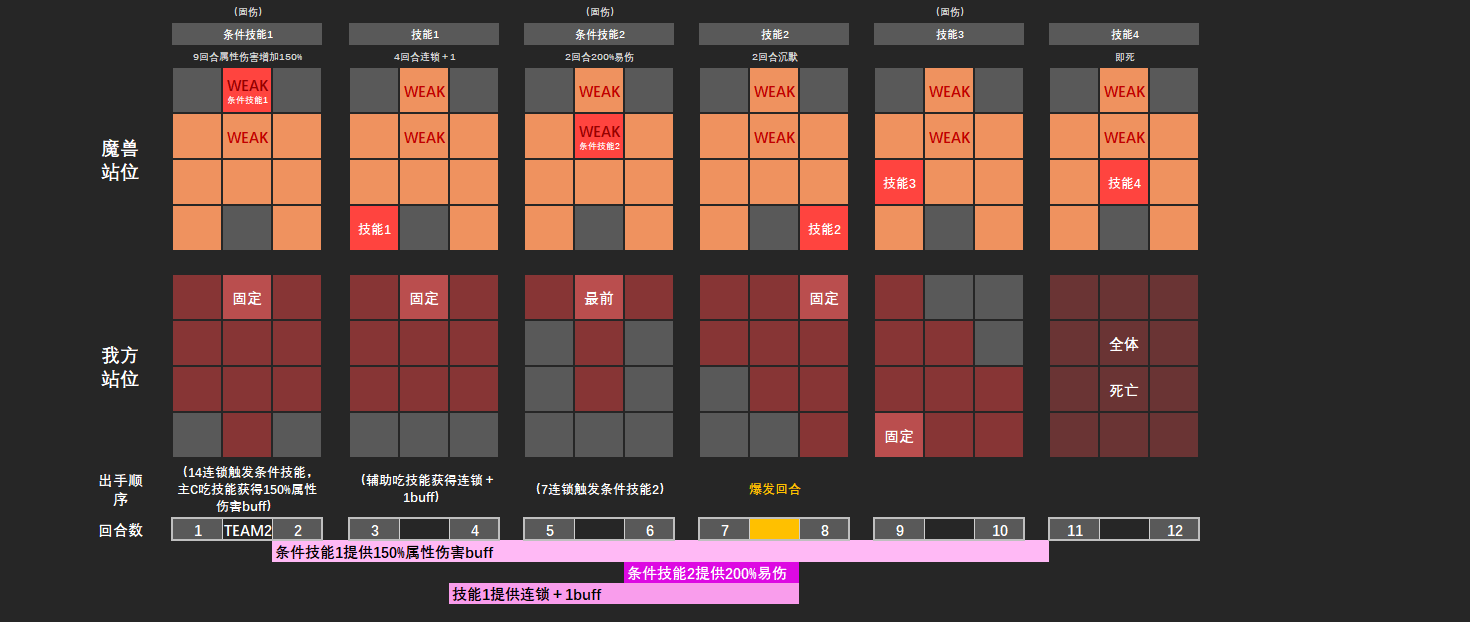Screen dimensions: 1470x622
Task: Switch to the 技能1 header tab
Action: pyautogui.click(x=423, y=33)
